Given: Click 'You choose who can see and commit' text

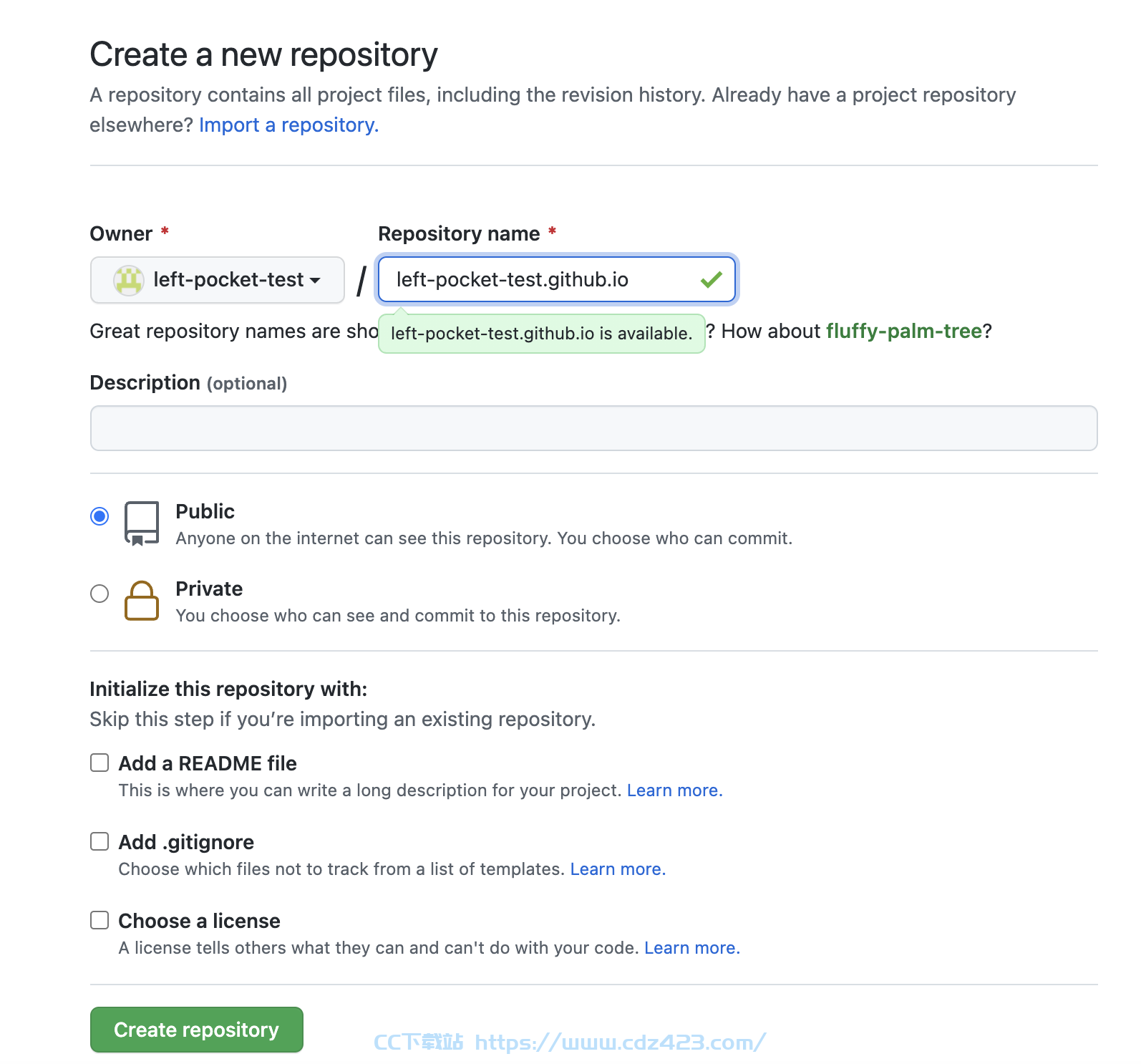Looking at the screenshot, I should pyautogui.click(x=398, y=616).
